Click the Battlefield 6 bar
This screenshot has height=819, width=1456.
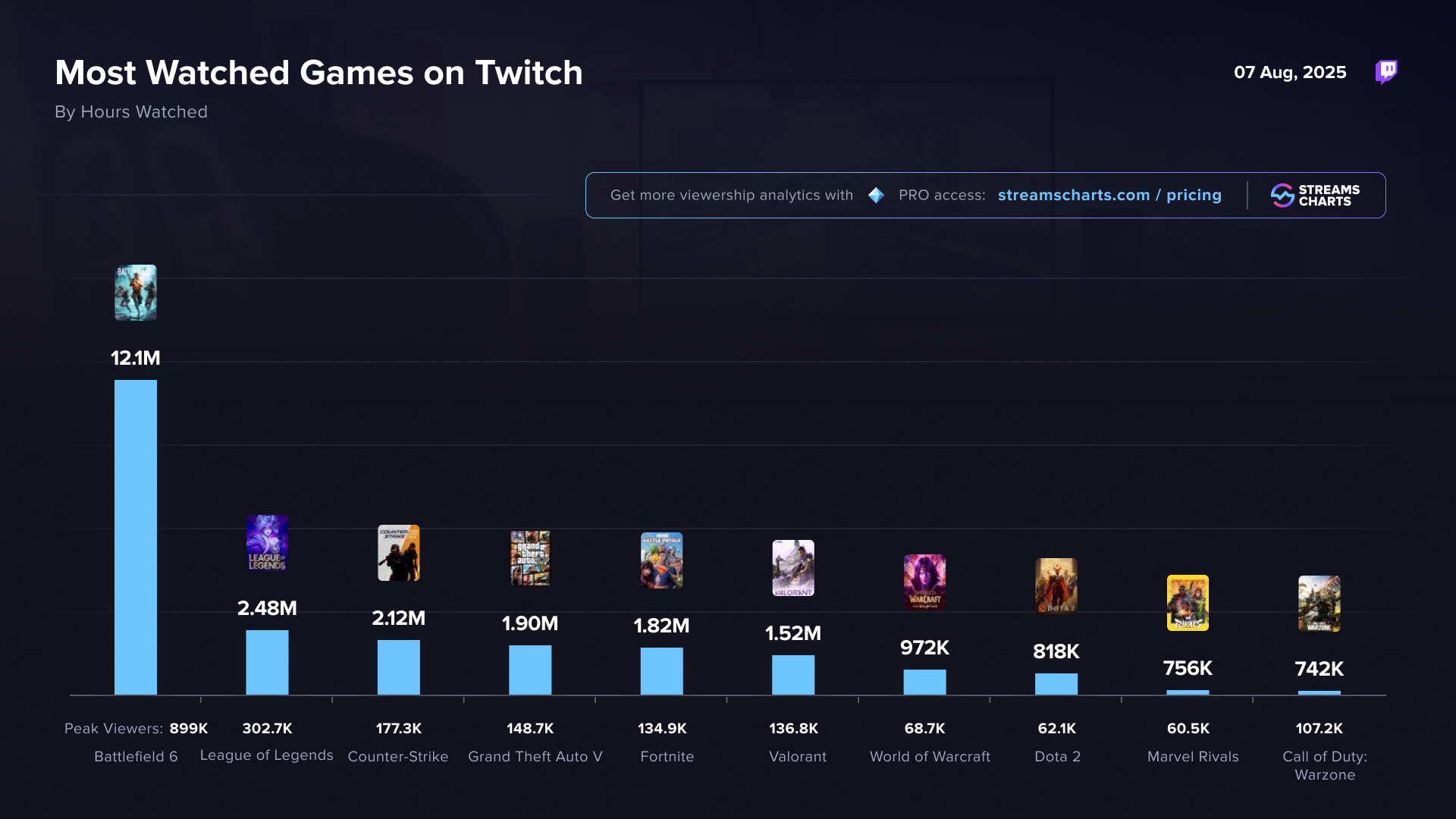pyautogui.click(x=136, y=537)
